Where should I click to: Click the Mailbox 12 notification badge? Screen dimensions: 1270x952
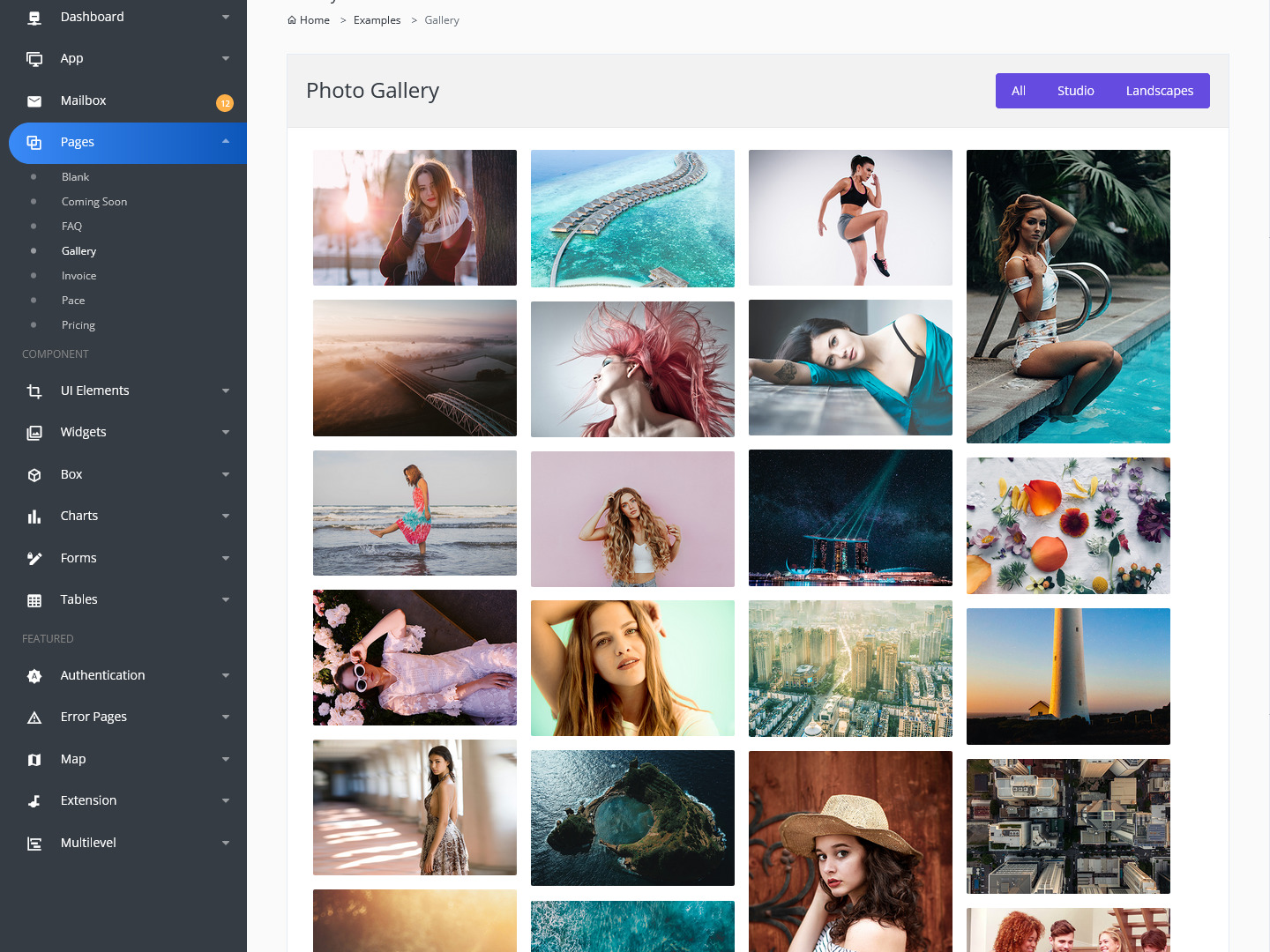tap(225, 103)
